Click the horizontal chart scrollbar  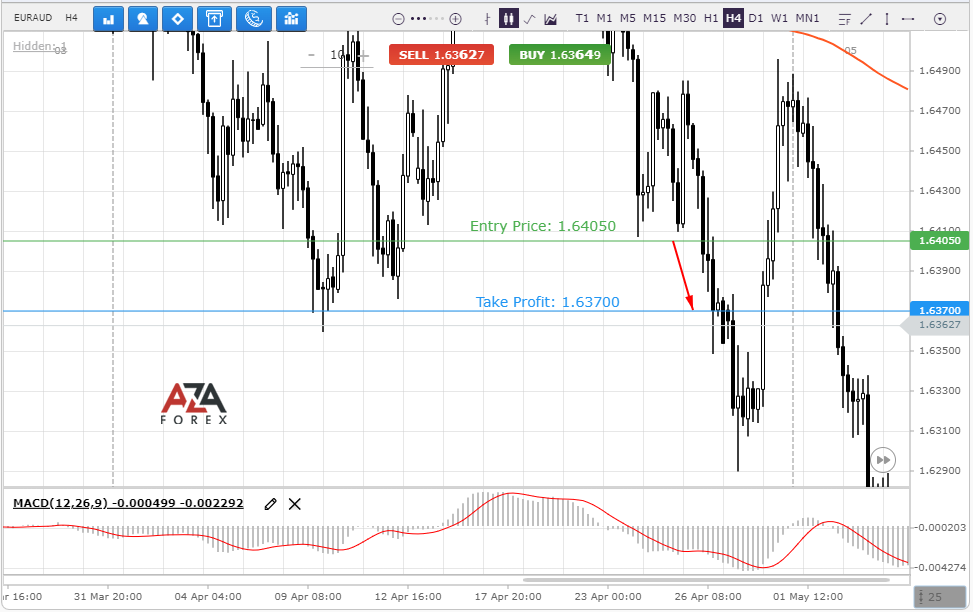[x=706, y=580]
